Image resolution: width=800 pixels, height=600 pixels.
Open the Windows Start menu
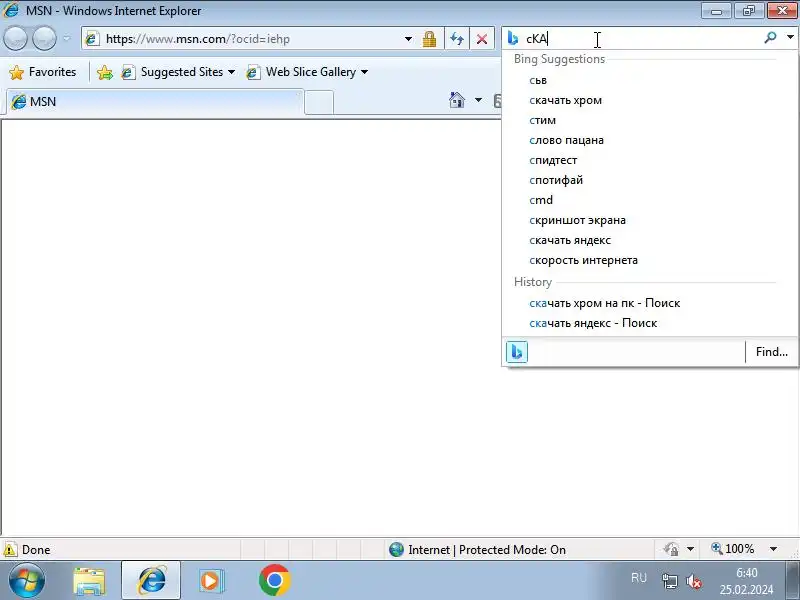pyautogui.click(x=27, y=580)
